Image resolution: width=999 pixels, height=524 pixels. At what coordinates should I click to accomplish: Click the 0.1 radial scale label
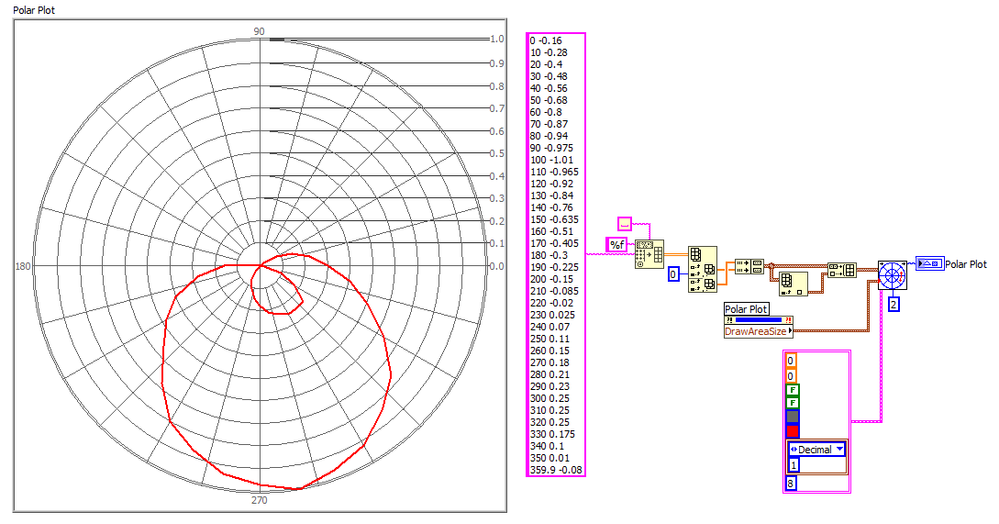[x=497, y=244]
